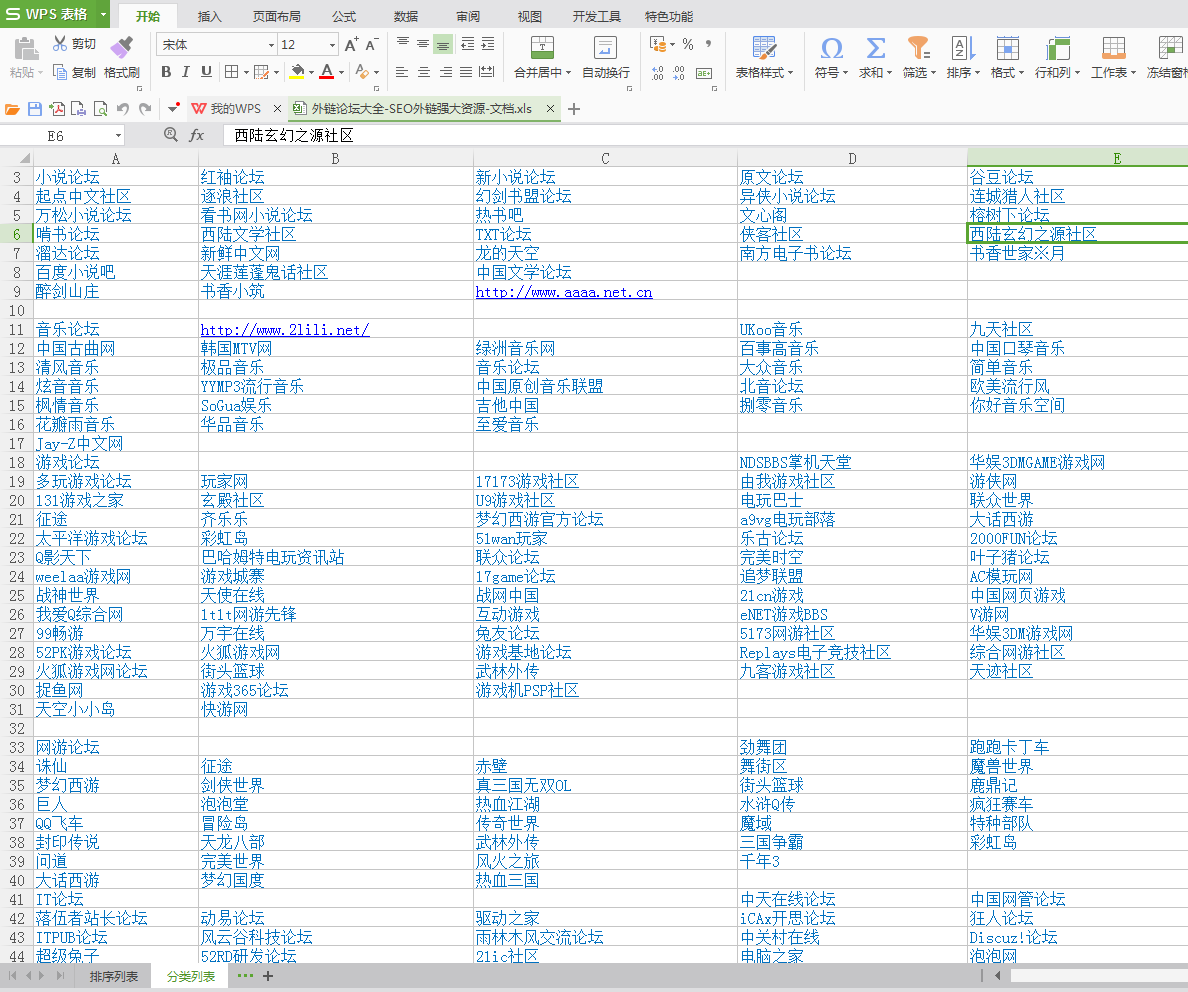Click the decrease decimal places icon
Viewport: 1188px width, 992px height.
[x=679, y=73]
